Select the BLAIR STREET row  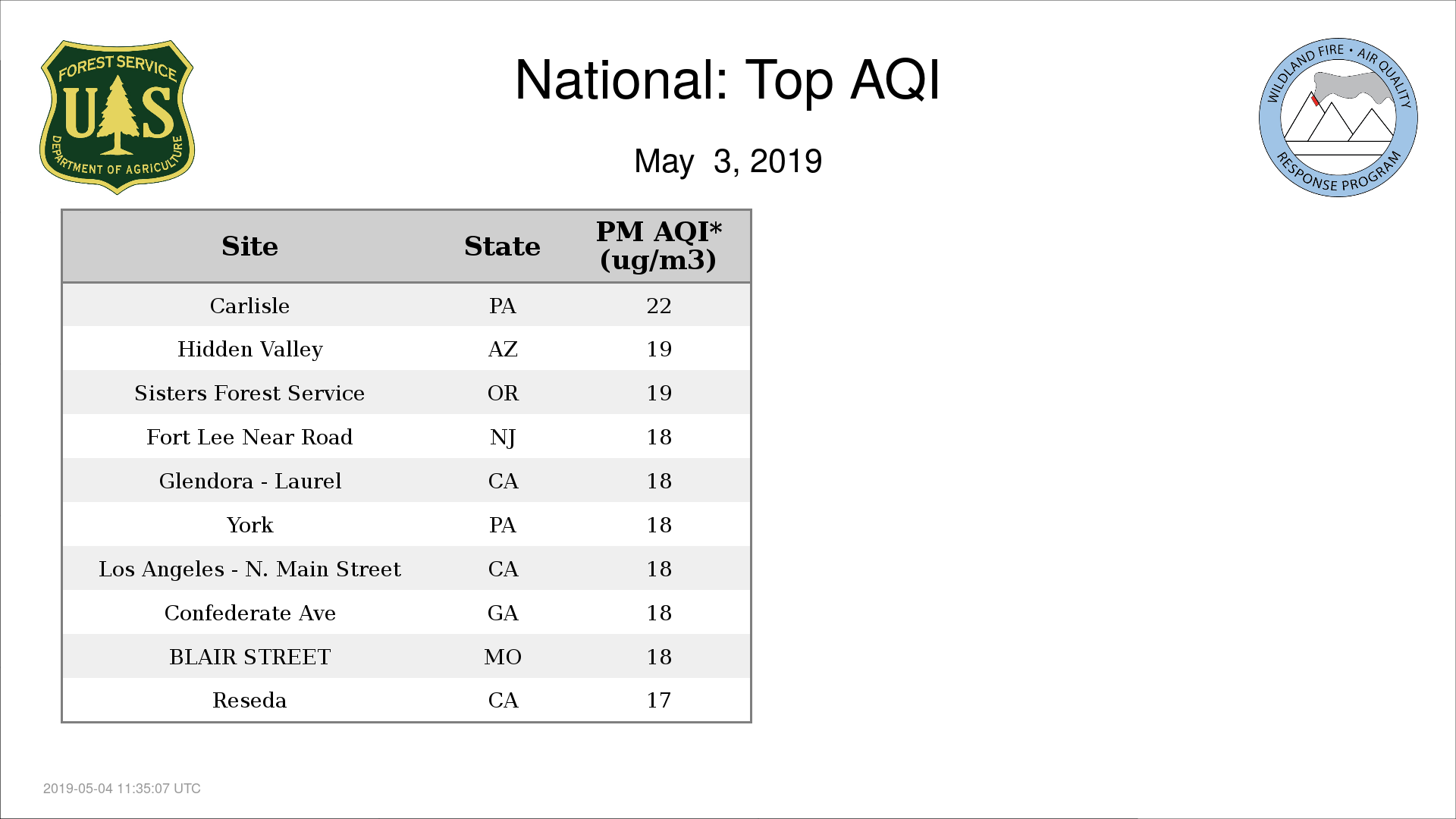point(406,657)
